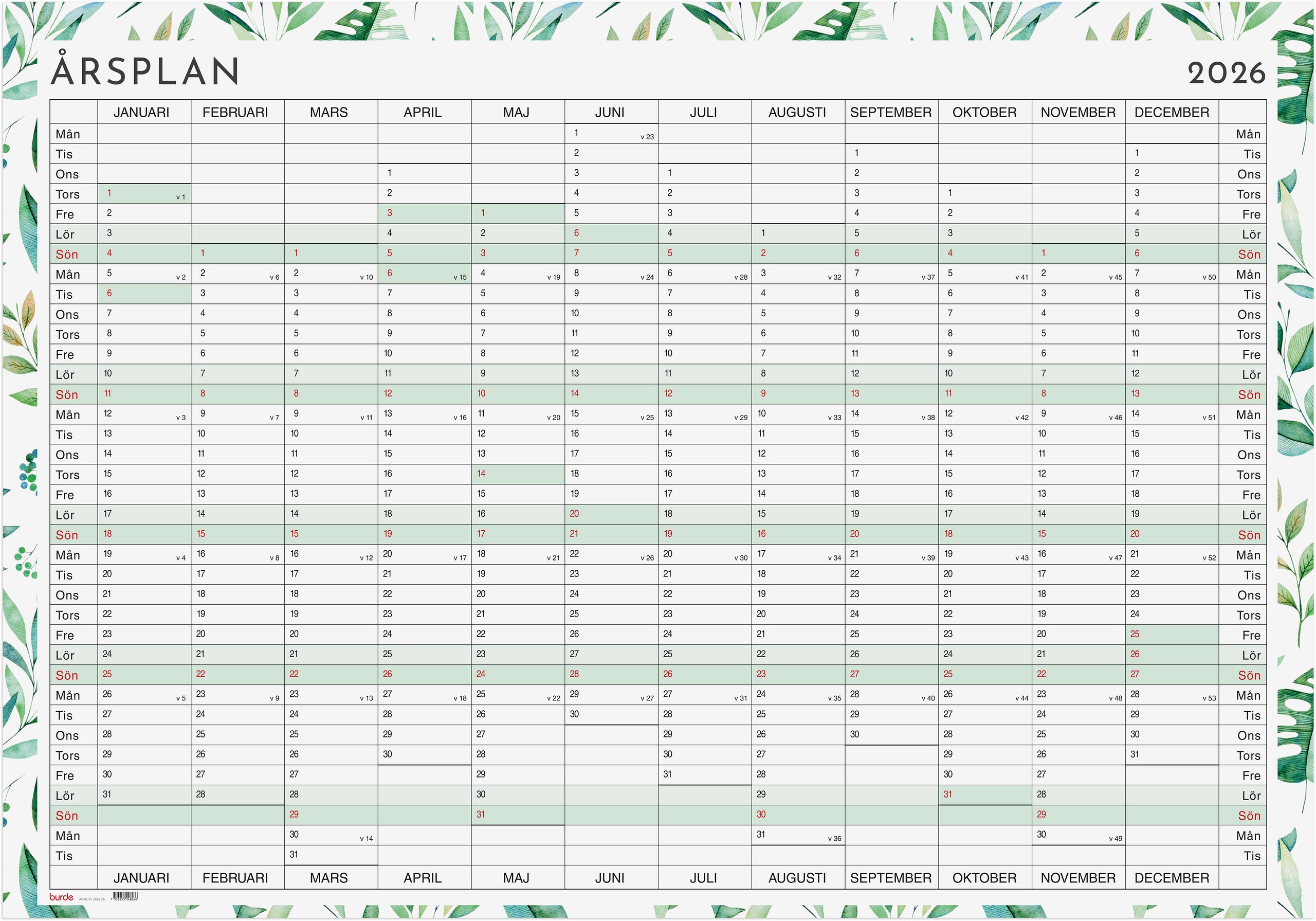Select the December 25 holiday cell

(1171, 634)
